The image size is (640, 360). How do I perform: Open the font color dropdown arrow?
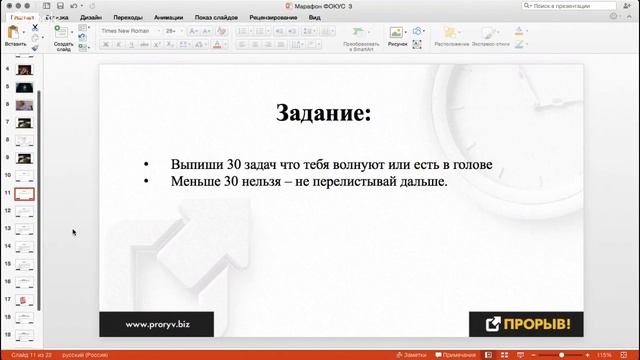point(225,44)
